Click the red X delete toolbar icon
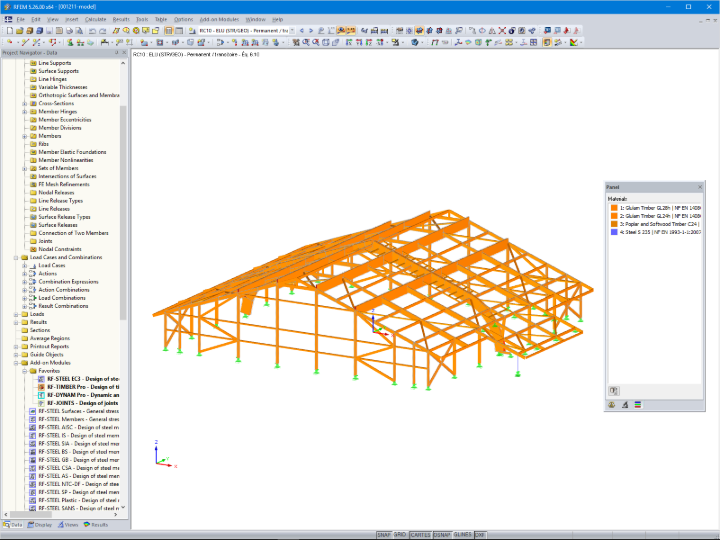This screenshot has width=720, height=540. click(x=502, y=31)
